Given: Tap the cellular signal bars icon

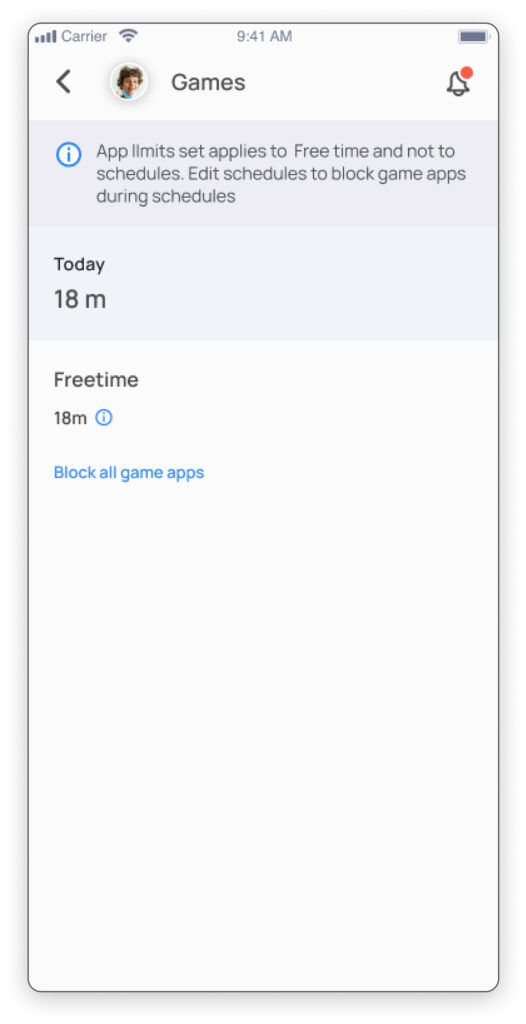Looking at the screenshot, I should coord(46,37).
